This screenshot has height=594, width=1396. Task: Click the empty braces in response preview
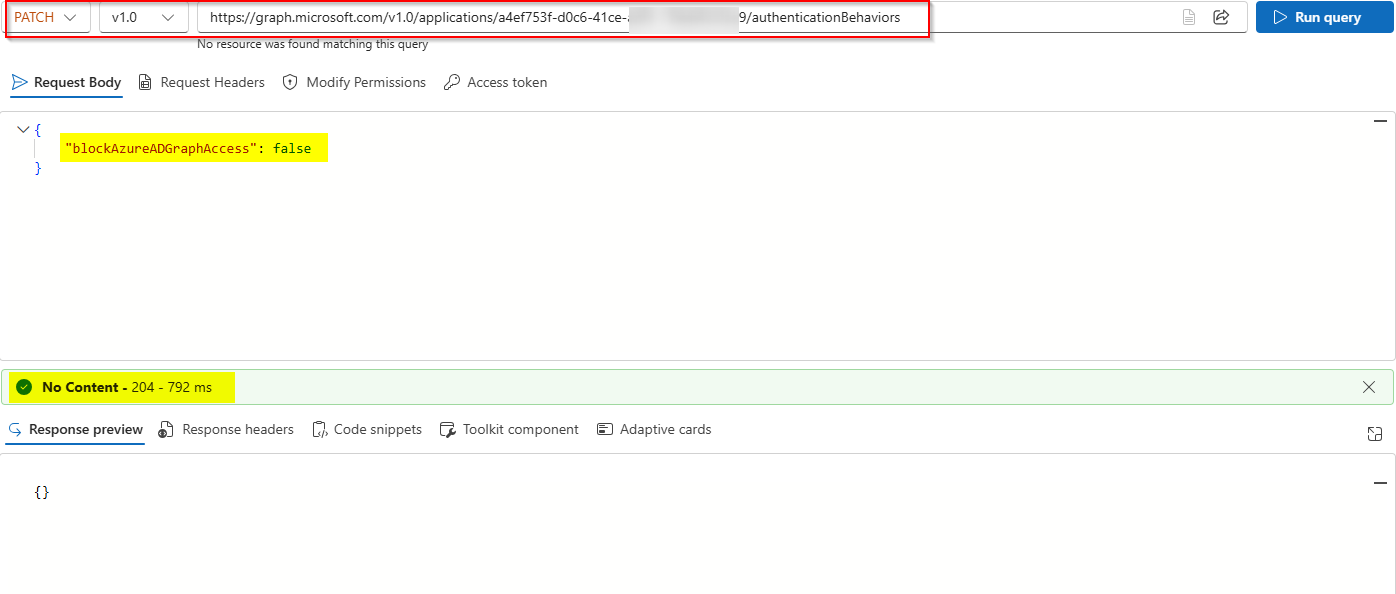pos(42,492)
